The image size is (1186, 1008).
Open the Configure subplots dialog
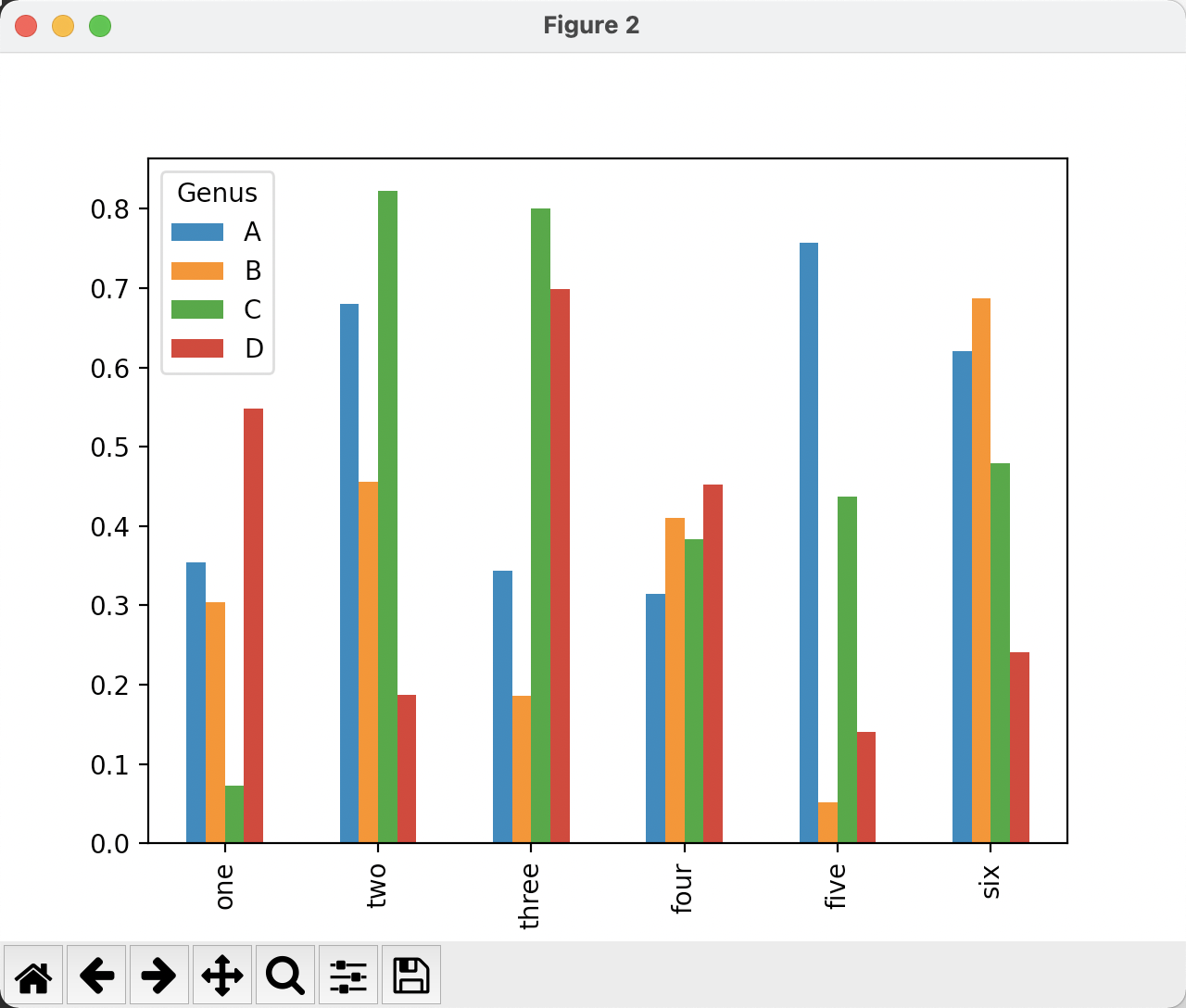coord(348,975)
